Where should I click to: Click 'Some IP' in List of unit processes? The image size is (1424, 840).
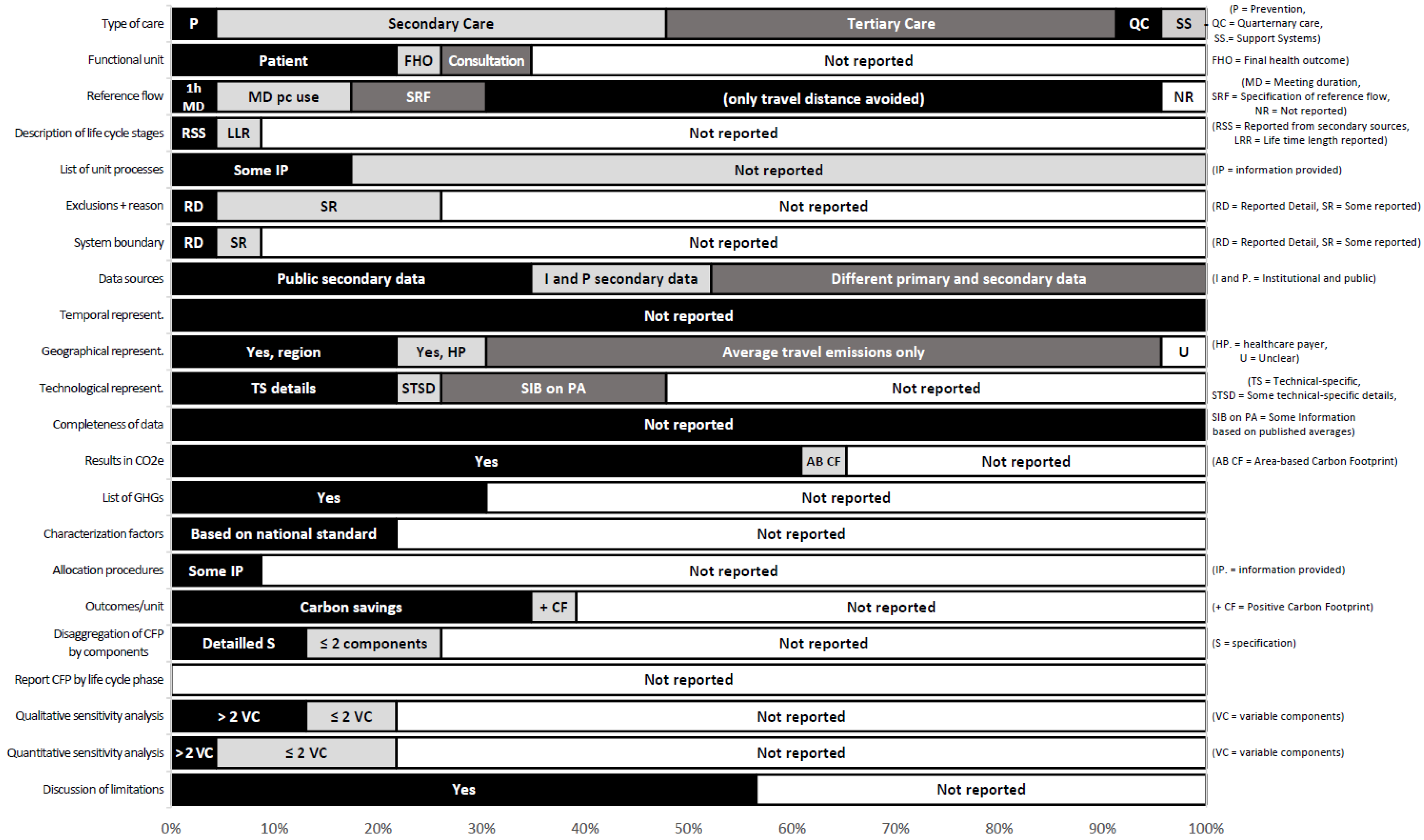[261, 170]
